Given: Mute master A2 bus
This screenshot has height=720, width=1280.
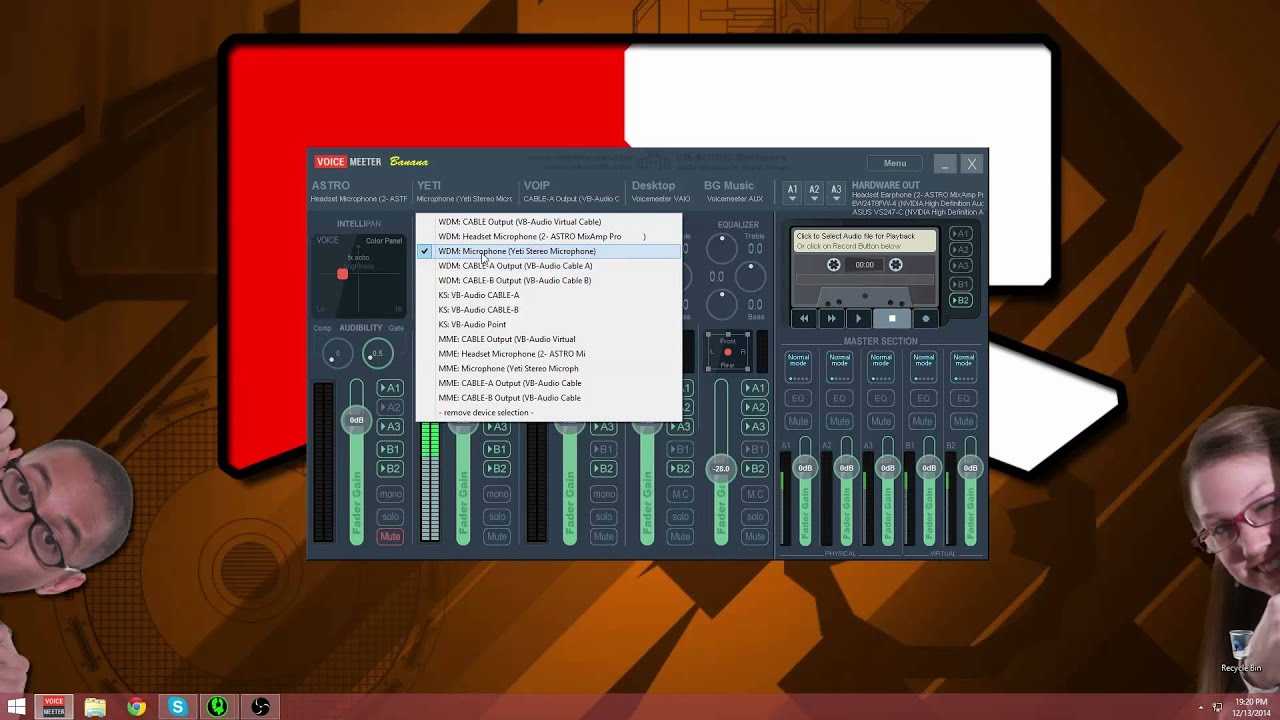Looking at the screenshot, I should tap(840, 421).
